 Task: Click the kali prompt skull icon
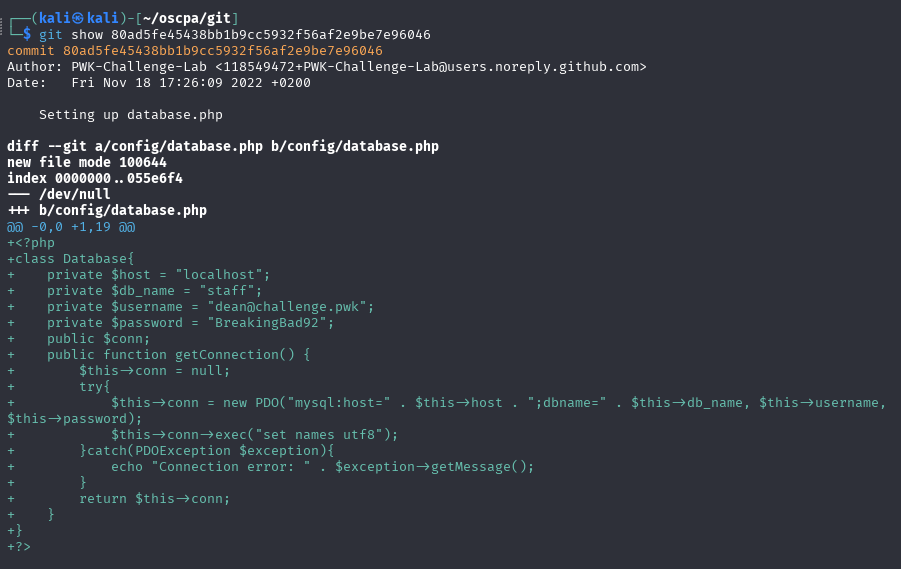[x=78, y=18]
